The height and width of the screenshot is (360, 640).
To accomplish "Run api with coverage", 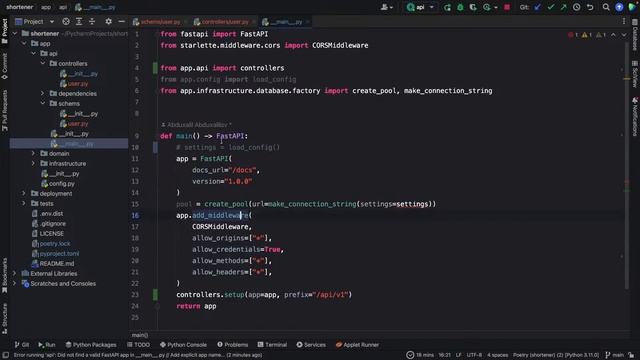I will pyautogui.click(x=473, y=7).
